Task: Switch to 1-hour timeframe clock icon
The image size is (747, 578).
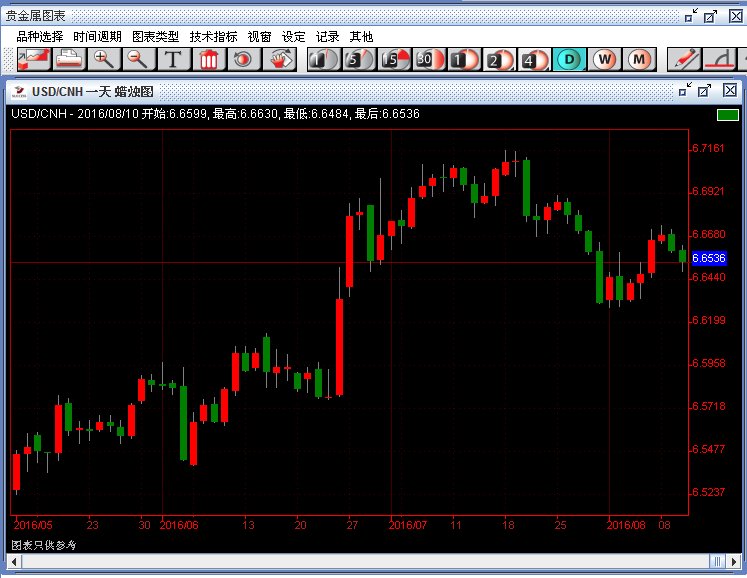Action: pos(464,60)
